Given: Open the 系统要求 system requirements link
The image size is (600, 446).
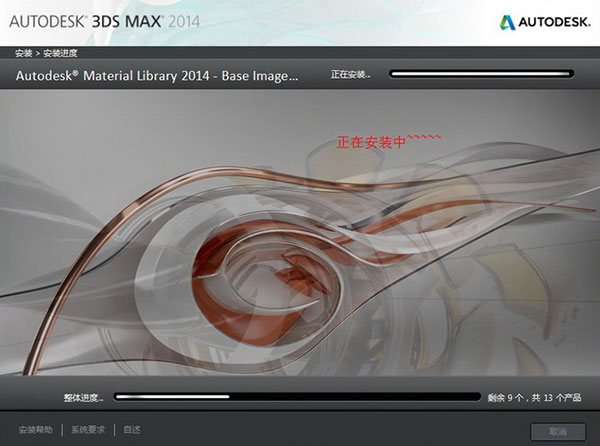Looking at the screenshot, I should point(88,430).
